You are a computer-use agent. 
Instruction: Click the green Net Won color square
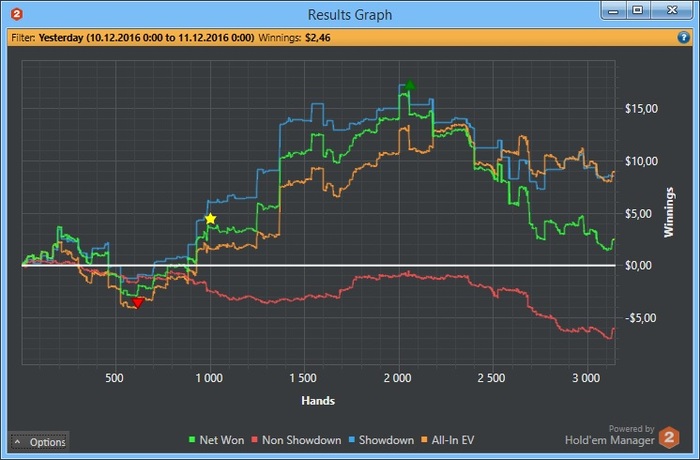click(192, 440)
